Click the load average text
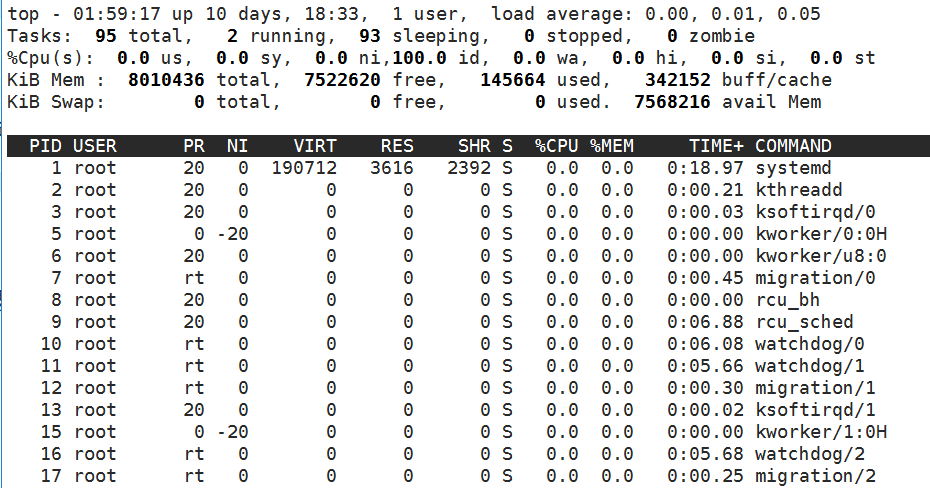The height and width of the screenshot is (488, 930). pyautogui.click(x=655, y=14)
